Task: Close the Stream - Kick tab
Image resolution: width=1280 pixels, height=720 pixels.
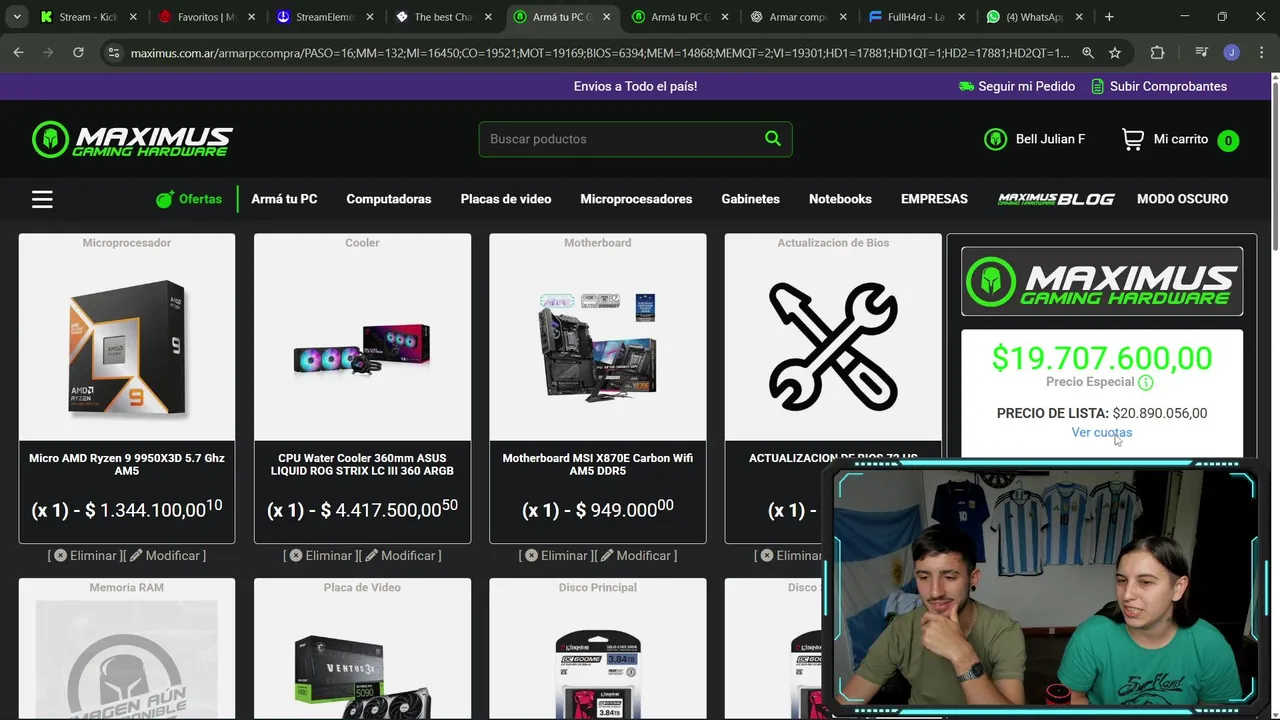Action: click(x=133, y=17)
